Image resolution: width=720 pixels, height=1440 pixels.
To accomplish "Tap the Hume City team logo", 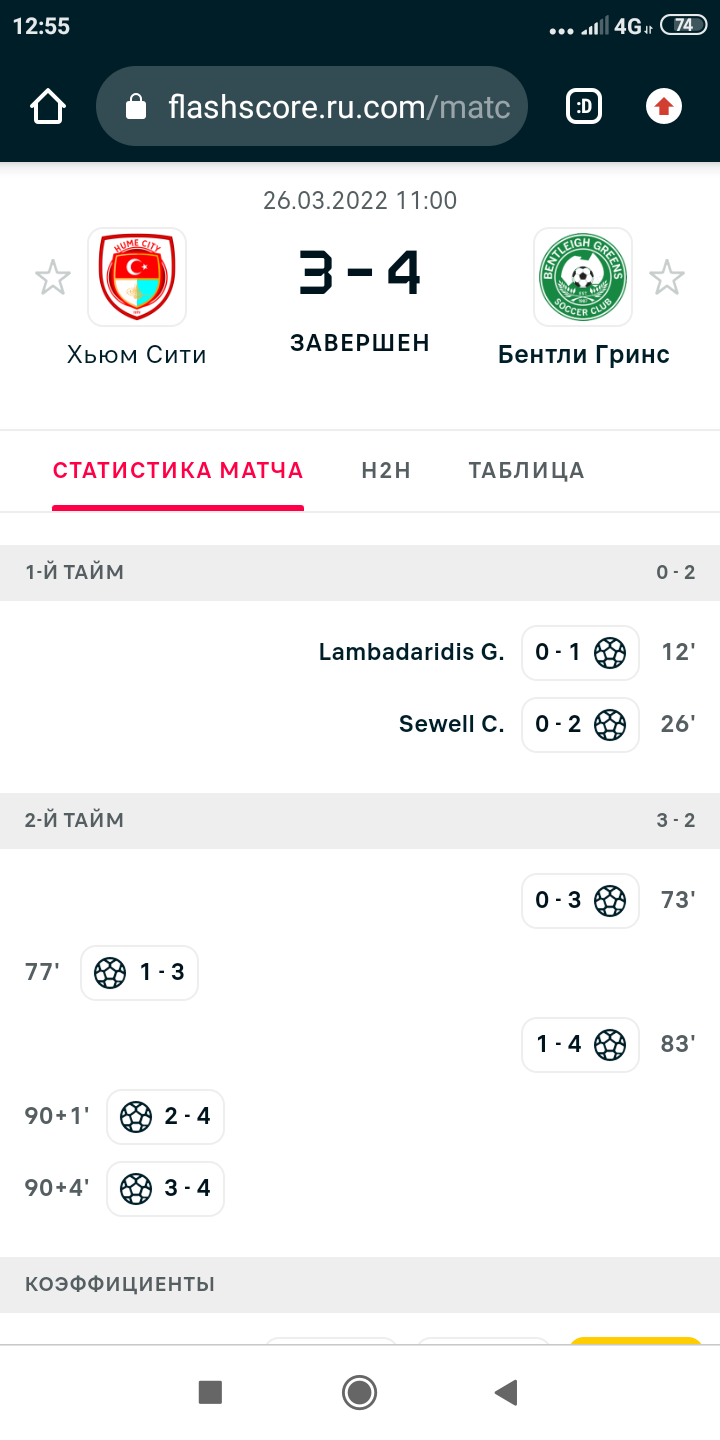I will tap(137, 277).
